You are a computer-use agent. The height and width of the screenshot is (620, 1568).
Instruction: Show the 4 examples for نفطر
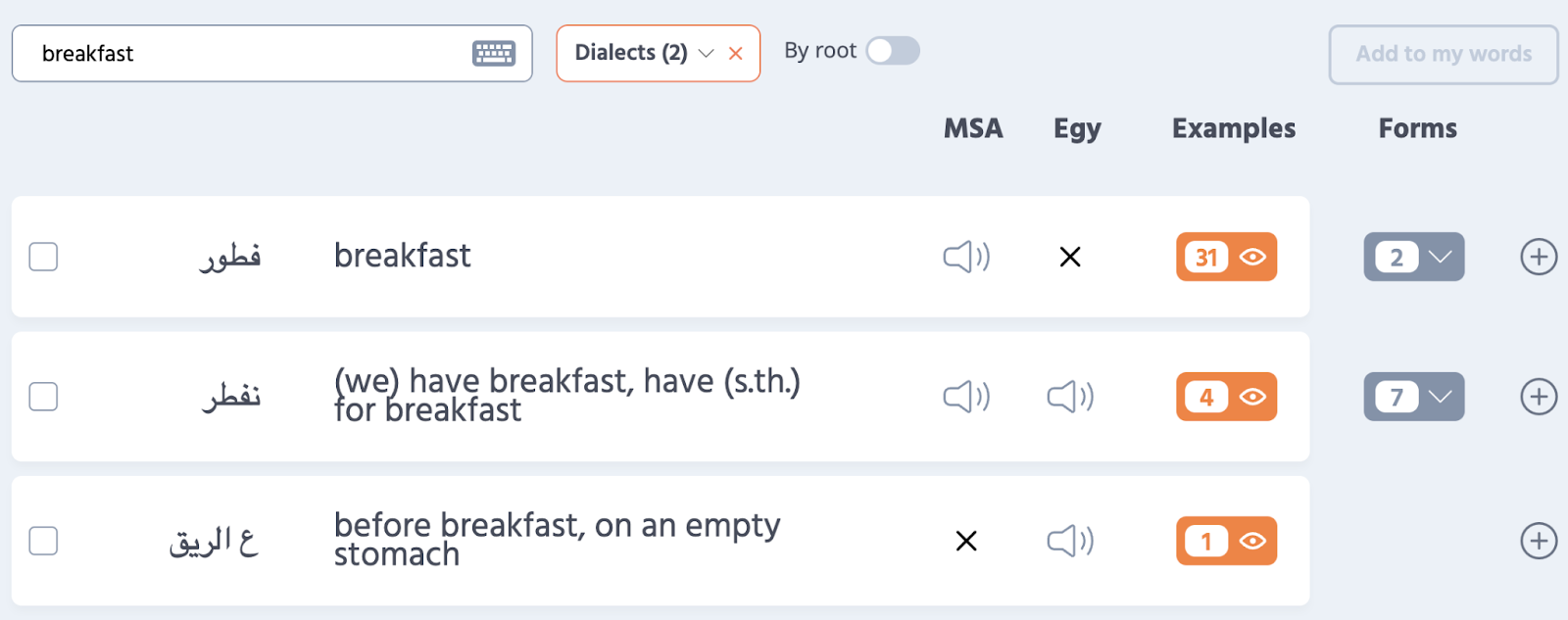(x=1226, y=397)
